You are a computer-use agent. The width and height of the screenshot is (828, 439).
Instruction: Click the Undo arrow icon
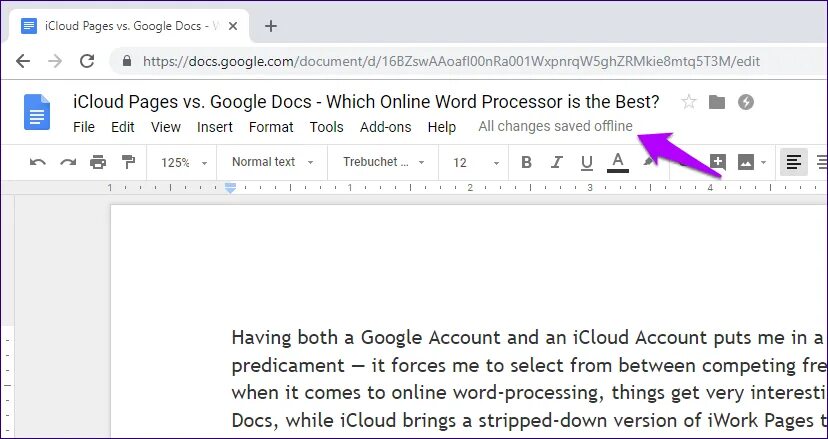[x=37, y=162]
